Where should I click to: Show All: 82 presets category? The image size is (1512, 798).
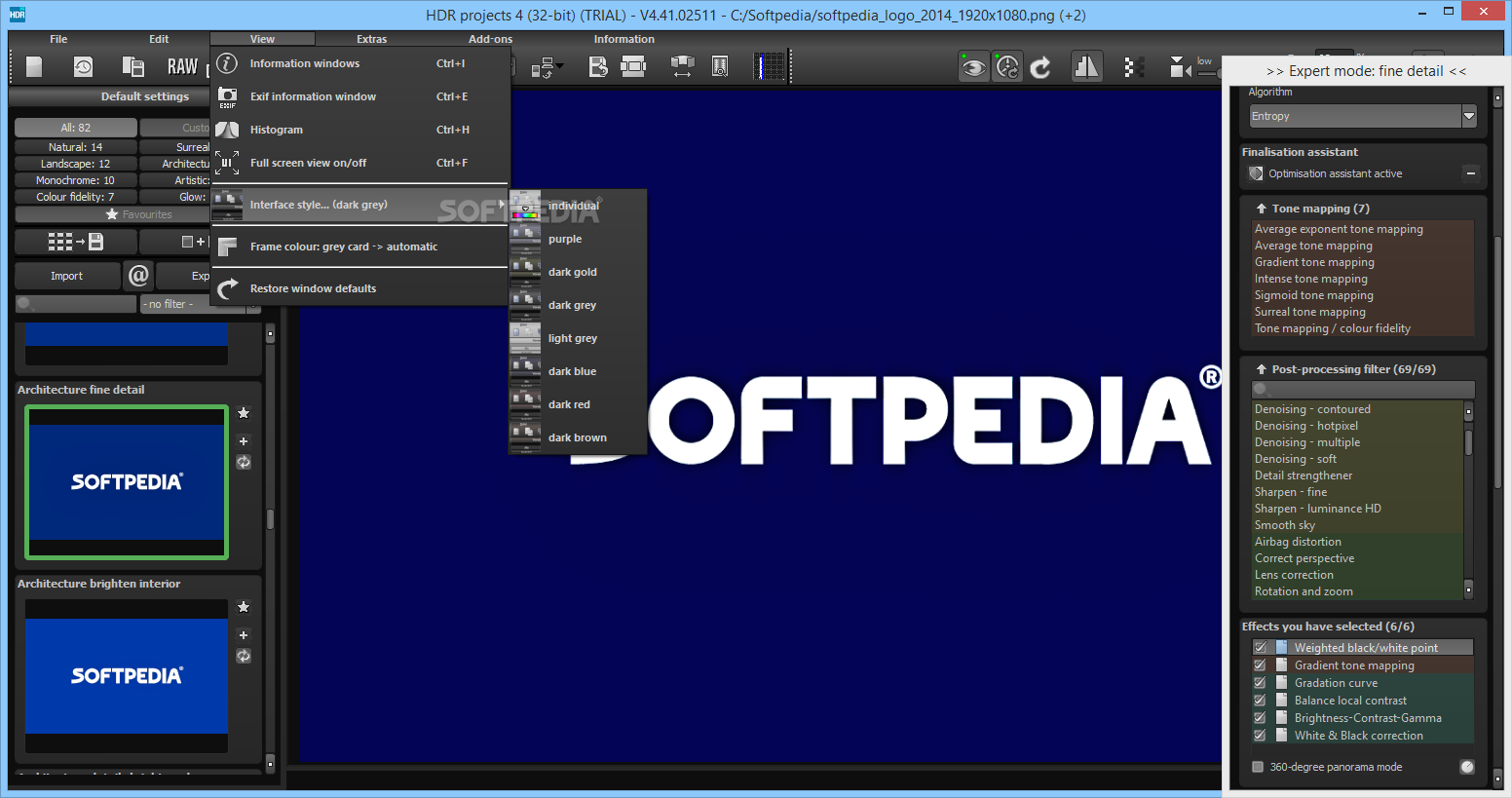(x=76, y=128)
